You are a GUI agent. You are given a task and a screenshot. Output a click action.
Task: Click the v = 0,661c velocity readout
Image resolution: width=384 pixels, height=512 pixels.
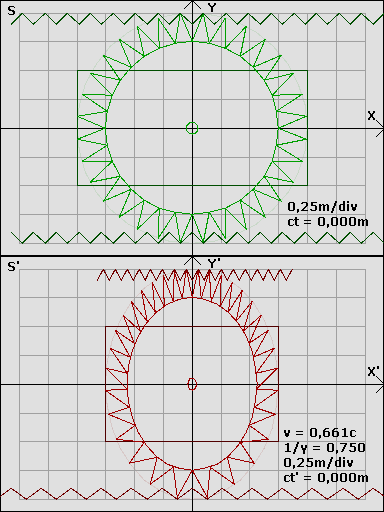(320, 433)
